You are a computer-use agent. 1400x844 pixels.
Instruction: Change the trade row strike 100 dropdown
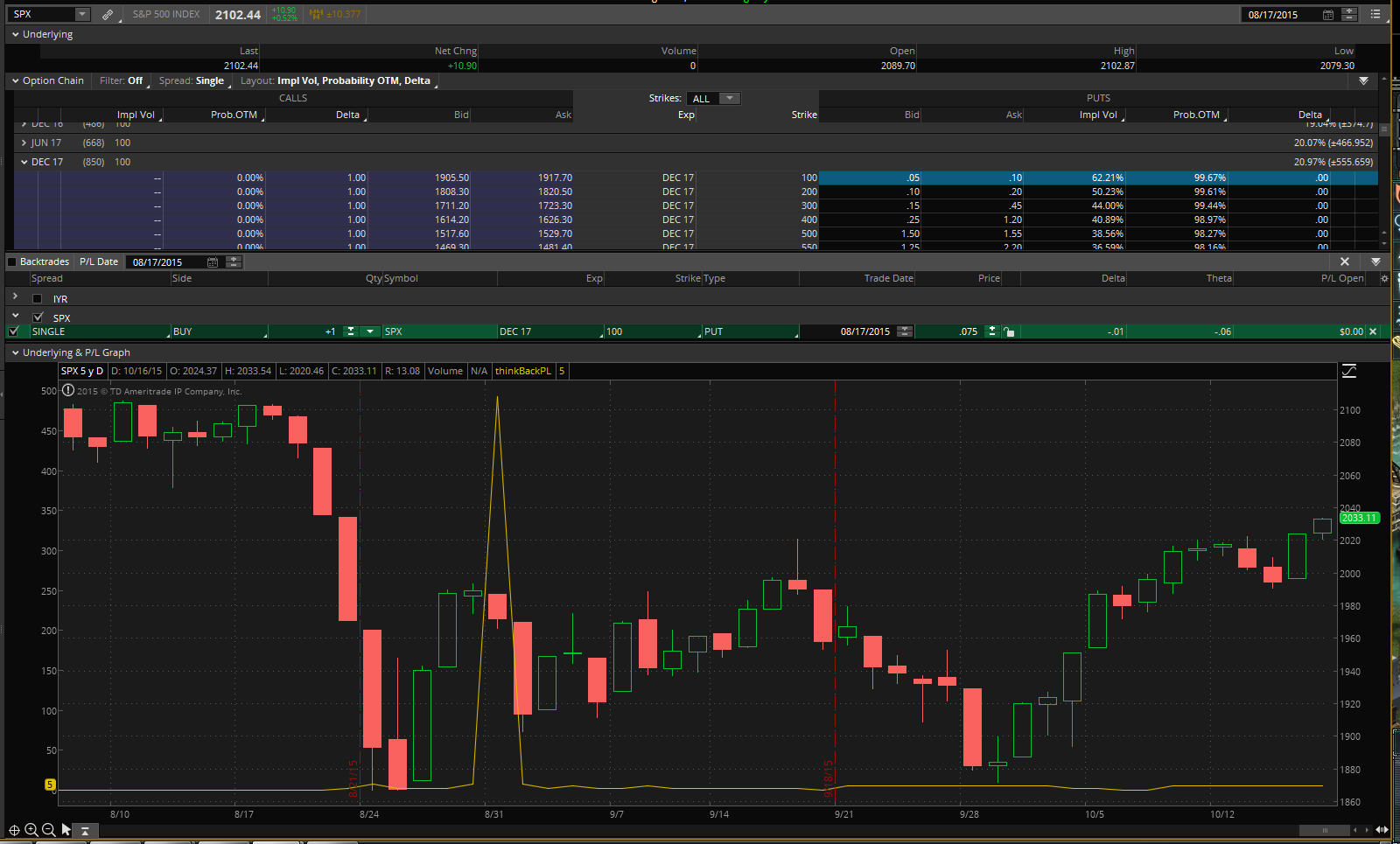(x=653, y=331)
